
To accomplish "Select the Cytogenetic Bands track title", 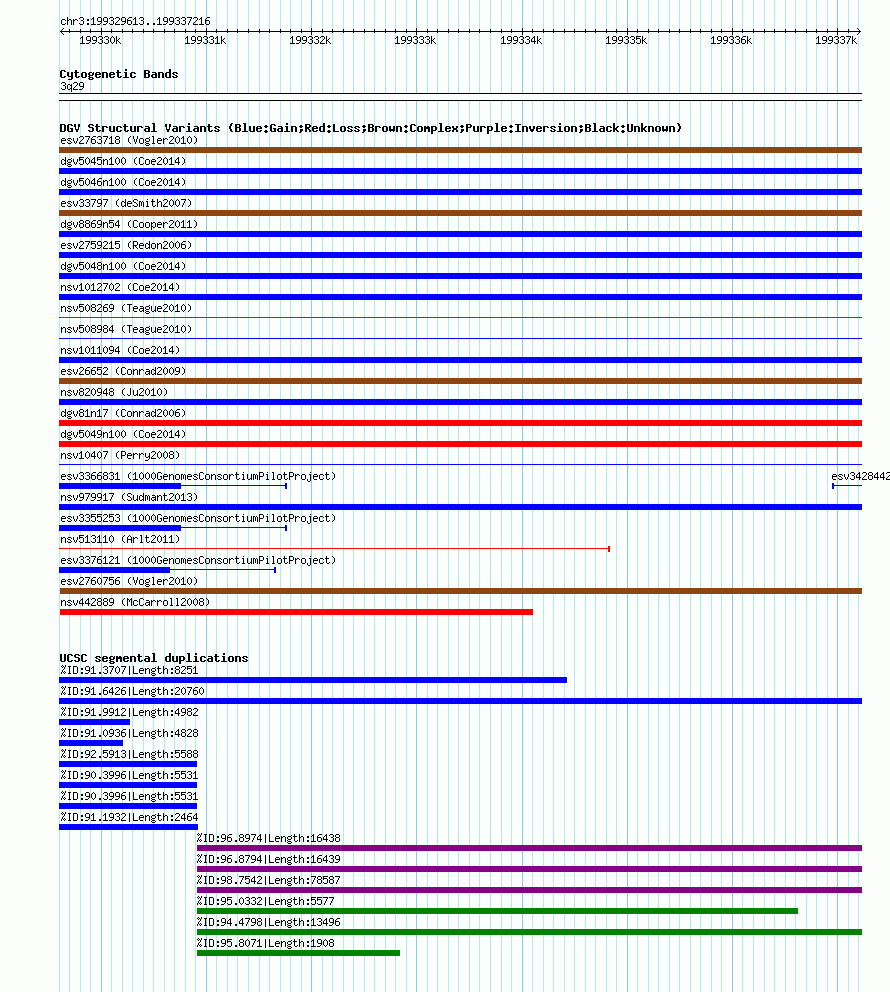I will [x=119, y=74].
